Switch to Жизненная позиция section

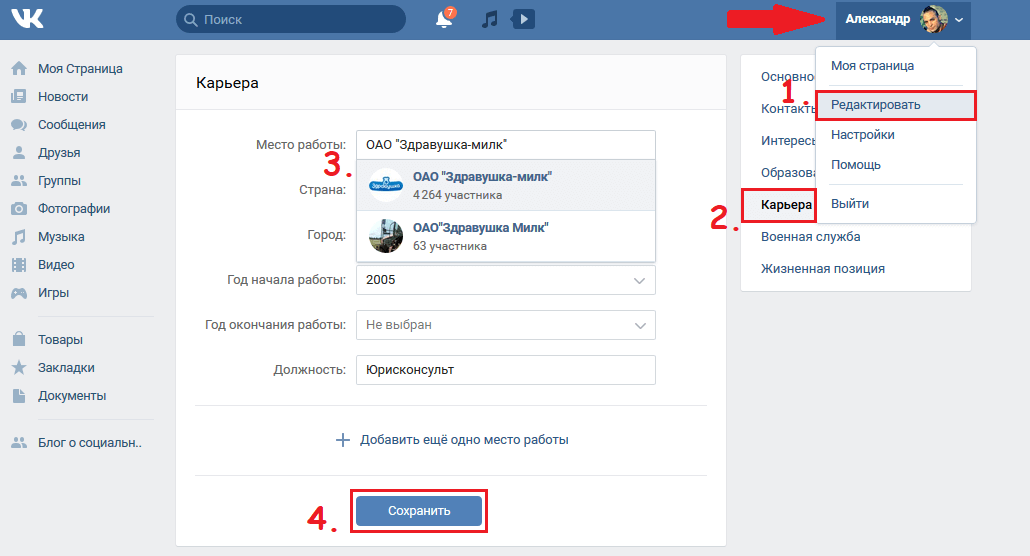(822, 269)
